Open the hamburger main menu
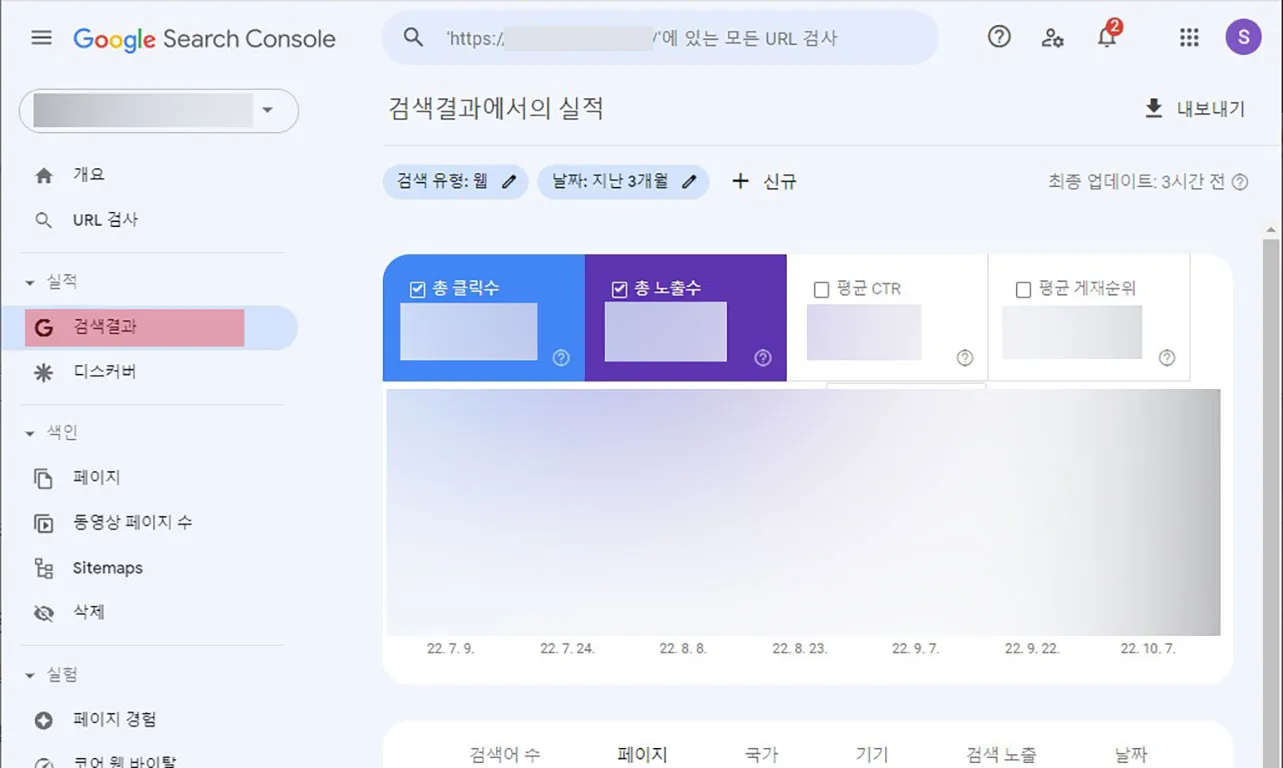 (x=41, y=38)
